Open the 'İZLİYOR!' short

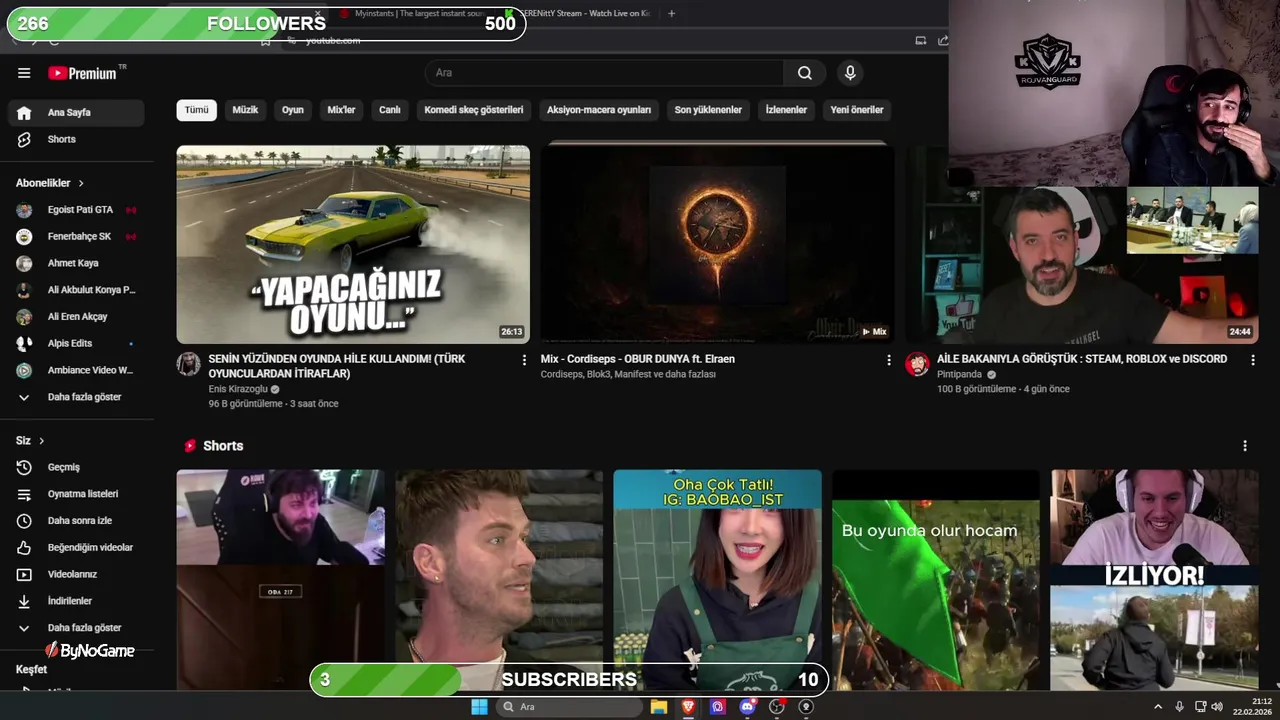[1155, 580]
